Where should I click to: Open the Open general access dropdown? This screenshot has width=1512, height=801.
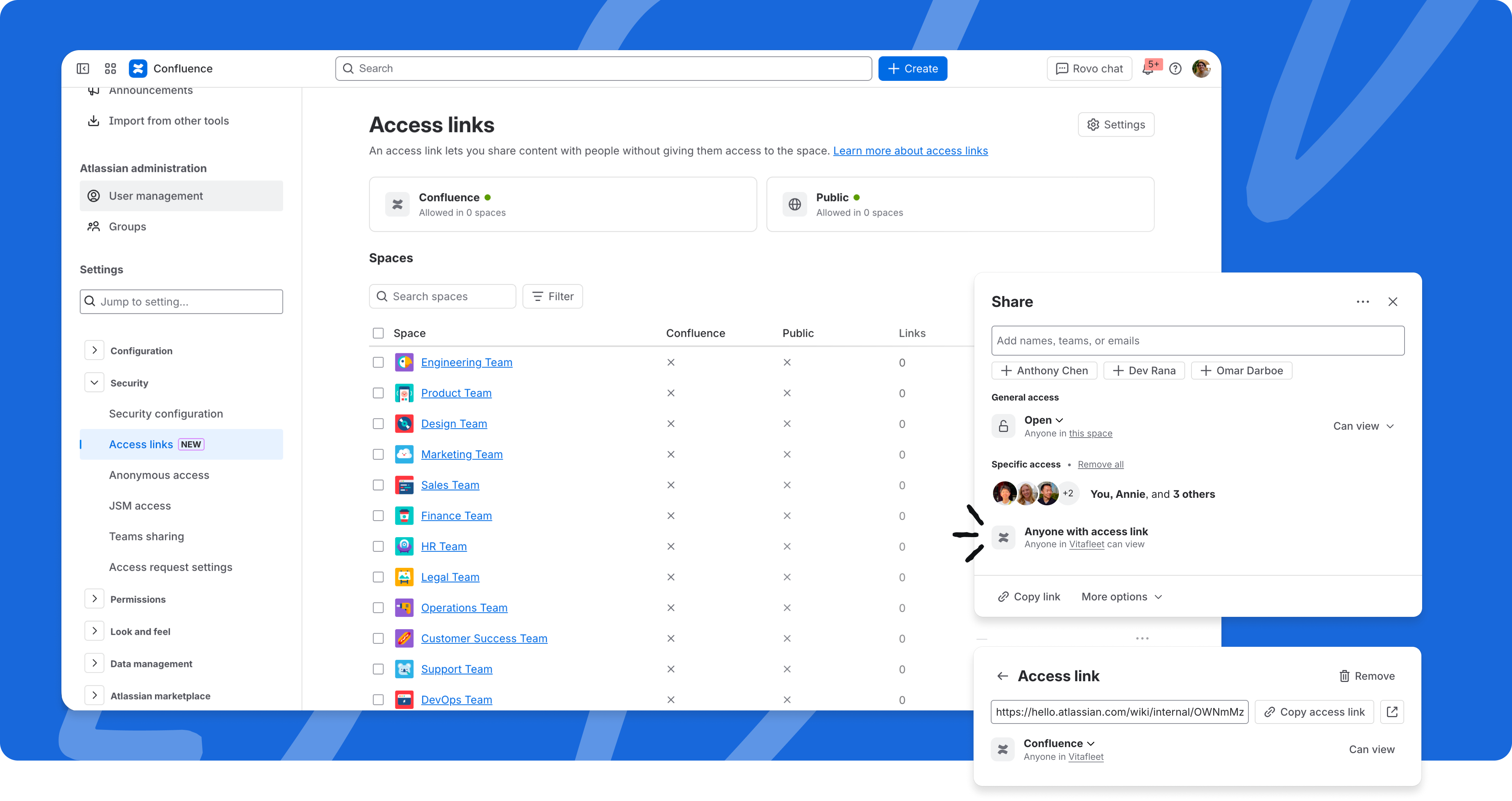(1044, 420)
